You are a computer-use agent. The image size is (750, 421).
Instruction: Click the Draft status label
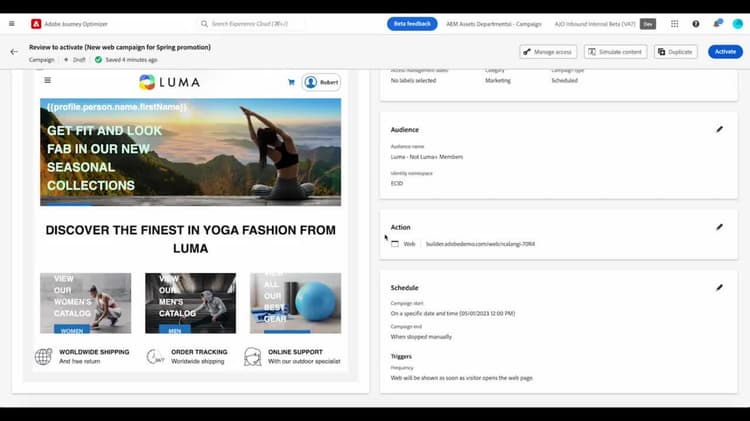click(79, 60)
